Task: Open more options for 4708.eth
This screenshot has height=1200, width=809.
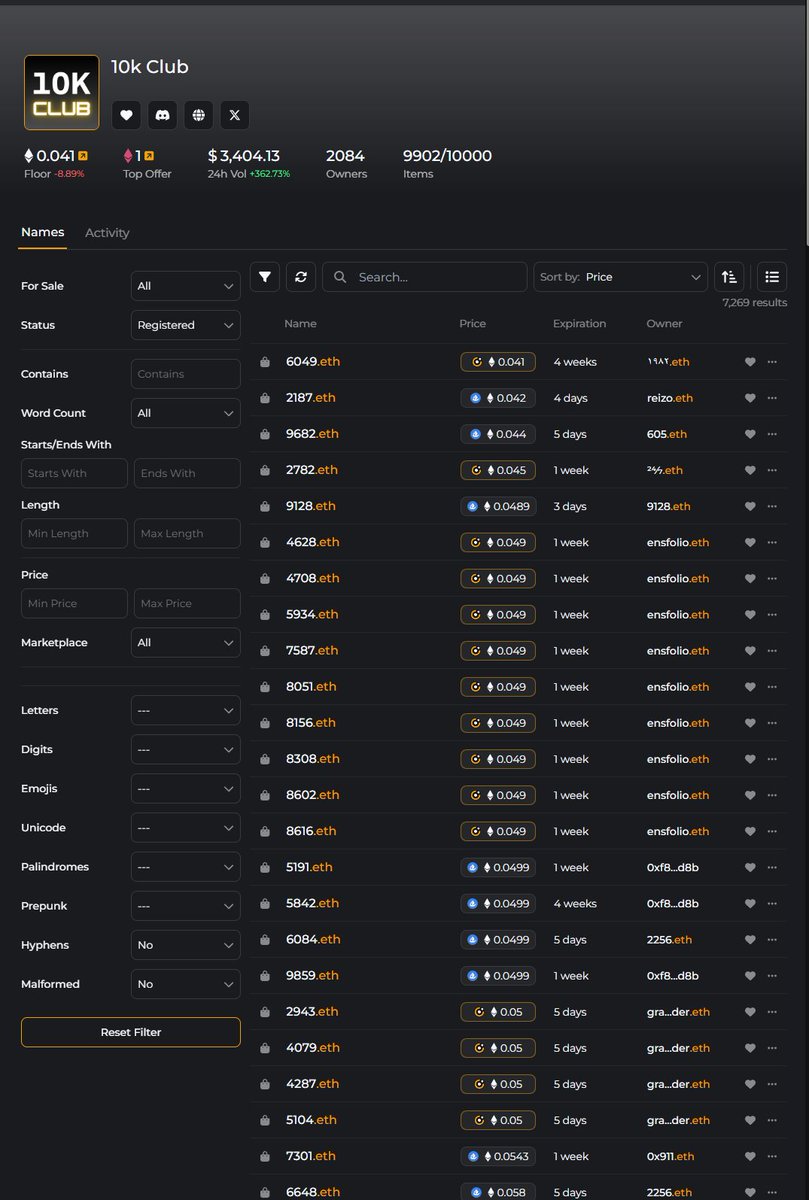Action: click(x=772, y=578)
